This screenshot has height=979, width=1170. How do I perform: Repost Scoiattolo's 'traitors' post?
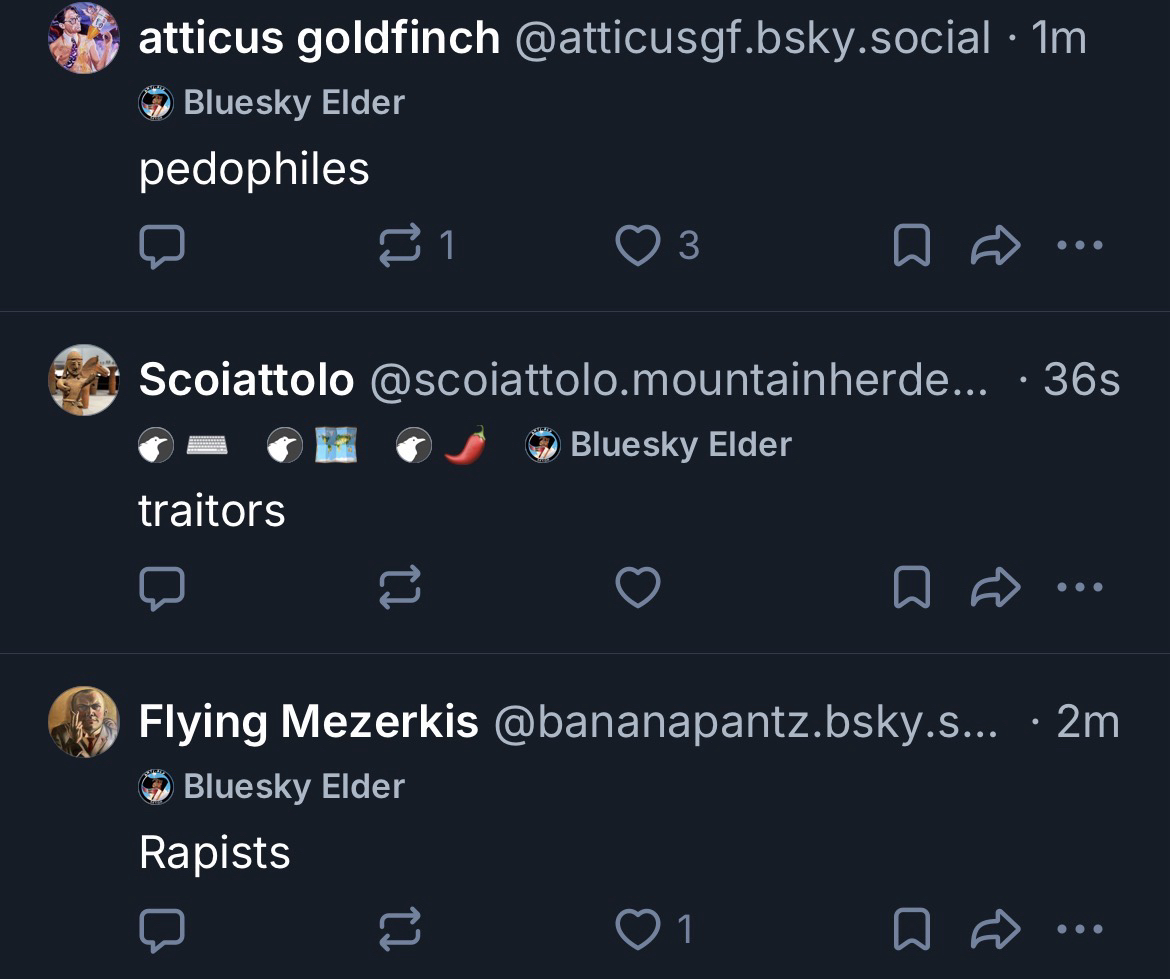400,588
